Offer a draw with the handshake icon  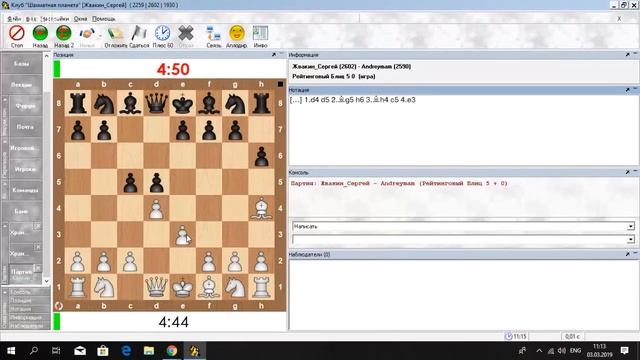87,33
